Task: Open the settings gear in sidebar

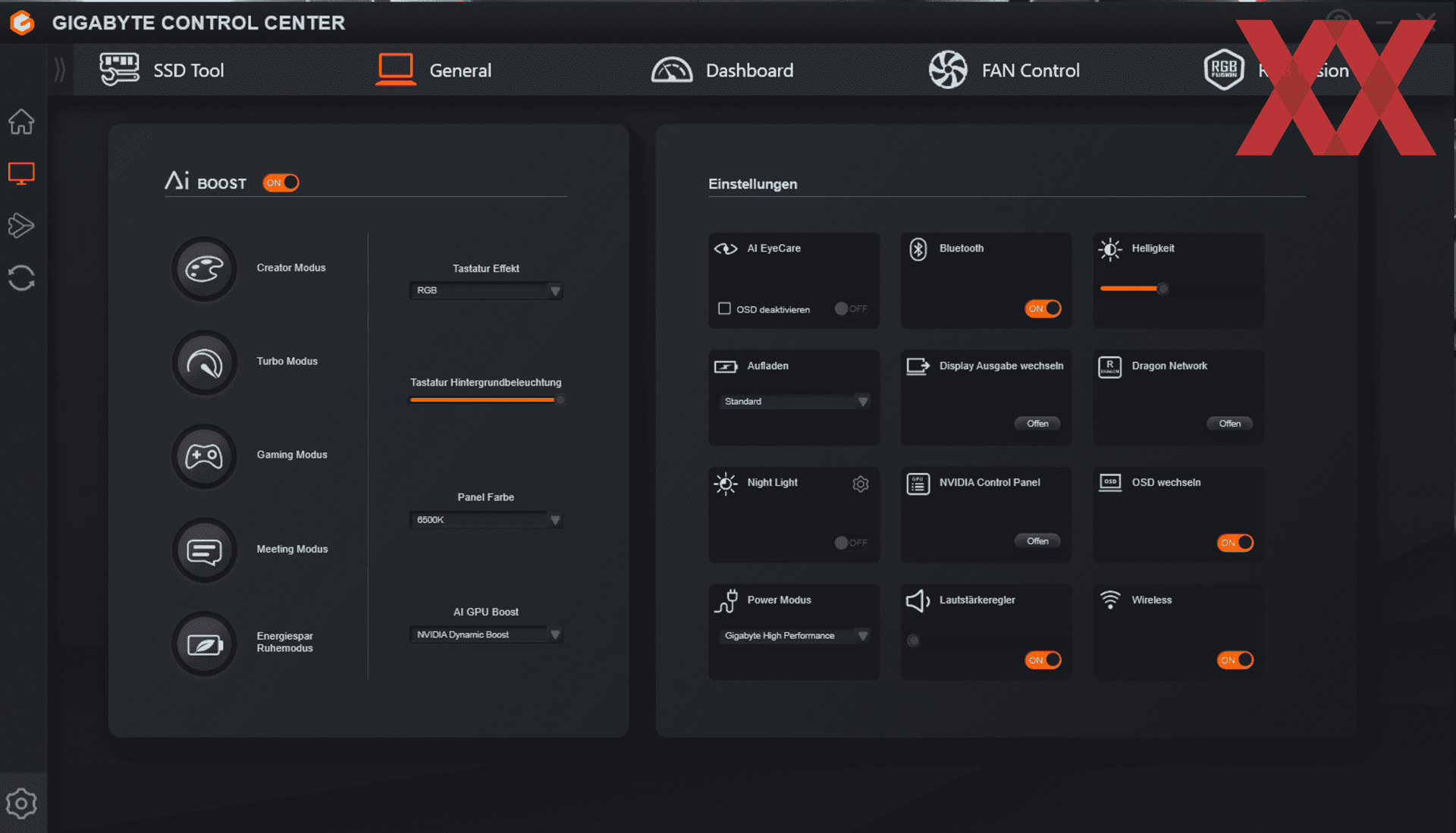Action: [21, 803]
